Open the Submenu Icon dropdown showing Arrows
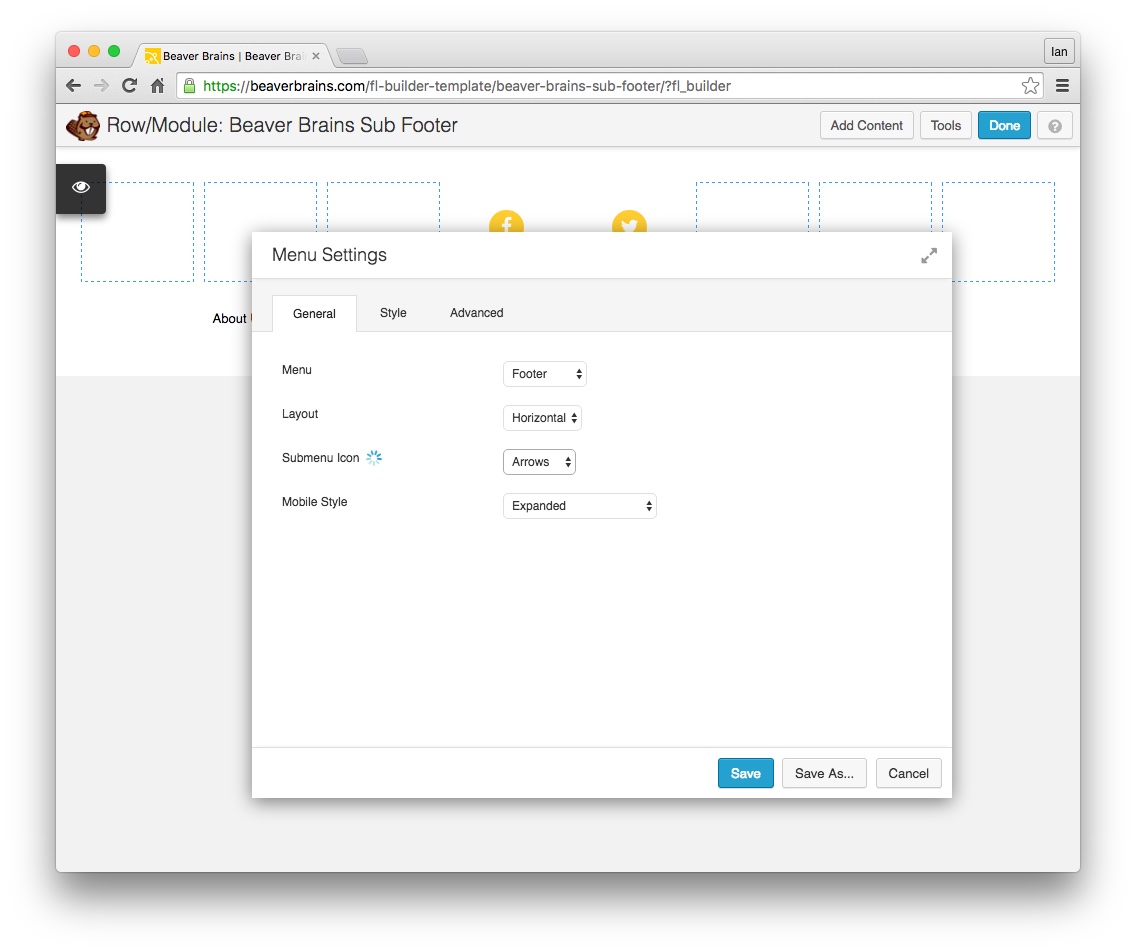 pyautogui.click(x=540, y=462)
